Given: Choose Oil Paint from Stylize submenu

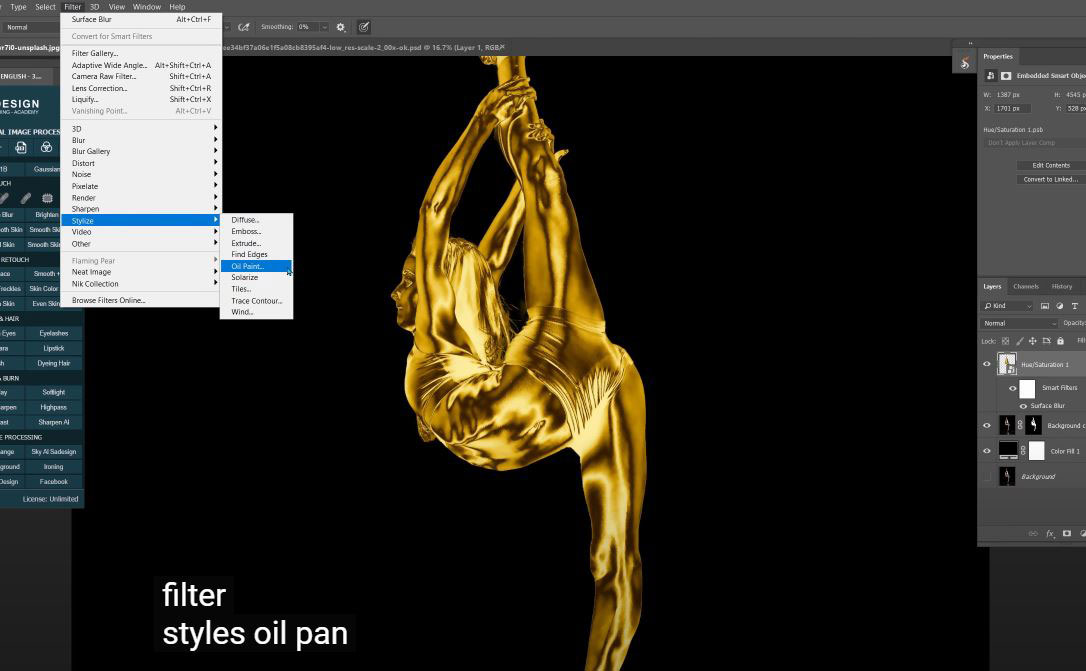Looking at the screenshot, I should tap(256, 266).
